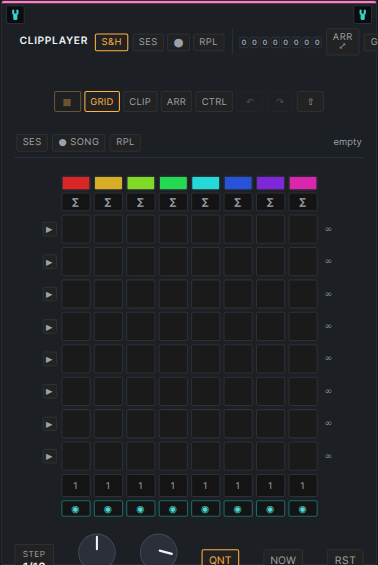This screenshot has width=378, height=565.
Task: Click the shift up-arrow icon
Action: pos(310,102)
